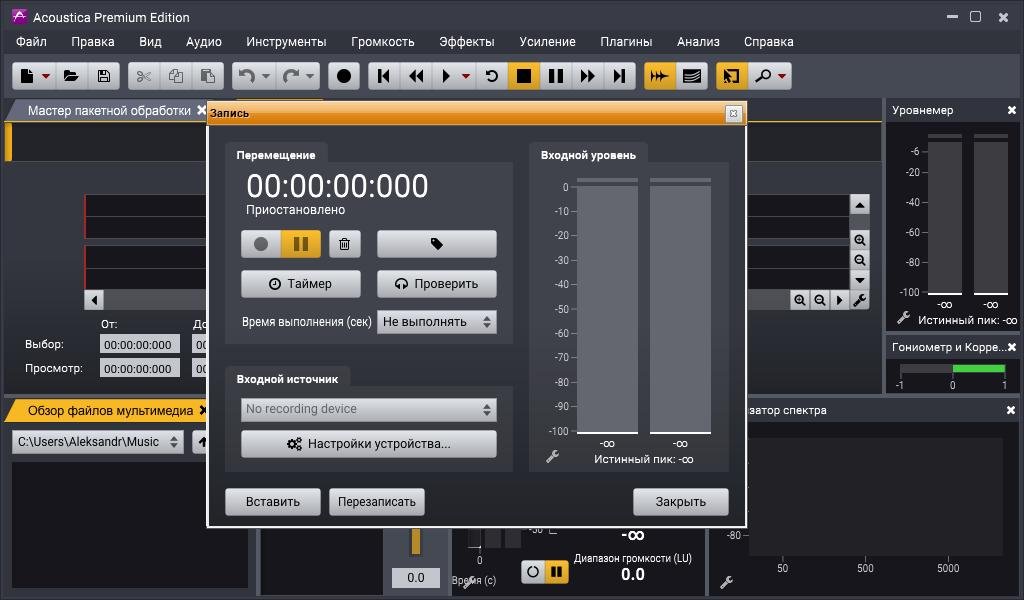Click the horizontal scrollbar left arrow
Image resolution: width=1024 pixels, height=600 pixels.
point(94,300)
